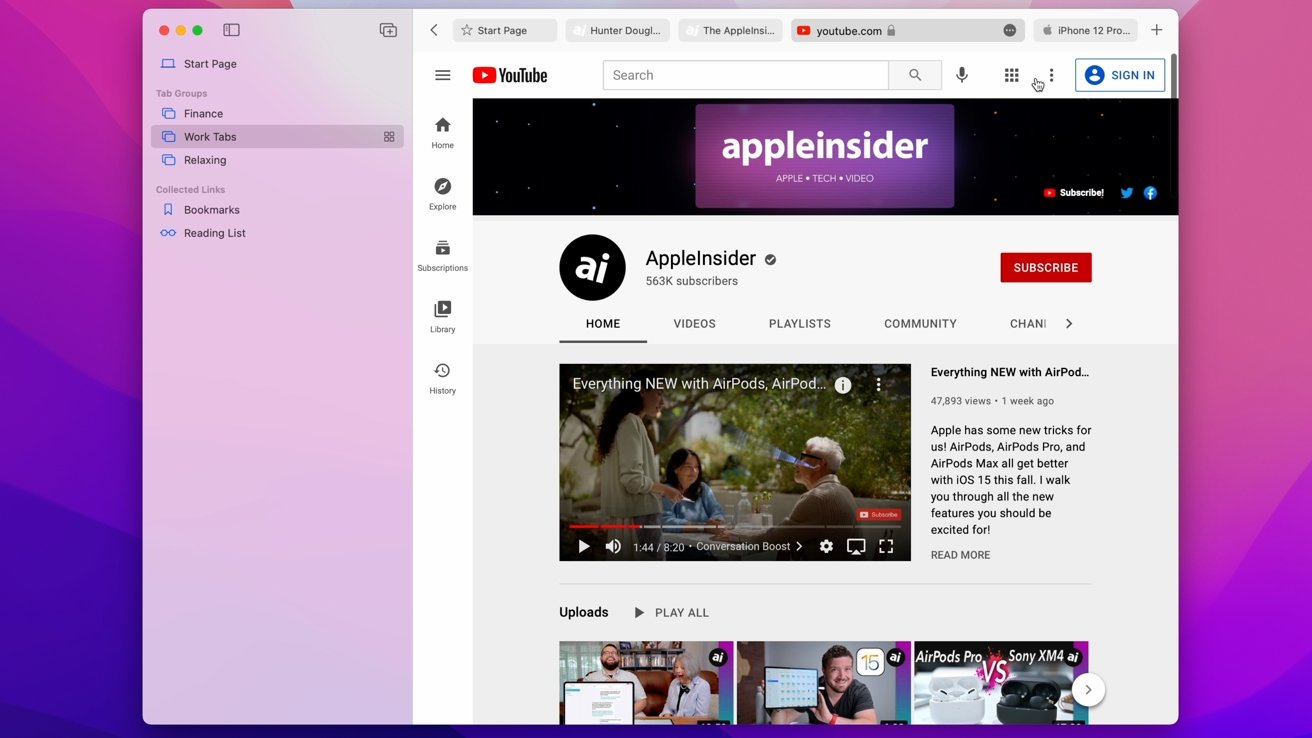The height and width of the screenshot is (738, 1312).
Task: Click the red SUBSCRIBE button
Action: click(1046, 267)
